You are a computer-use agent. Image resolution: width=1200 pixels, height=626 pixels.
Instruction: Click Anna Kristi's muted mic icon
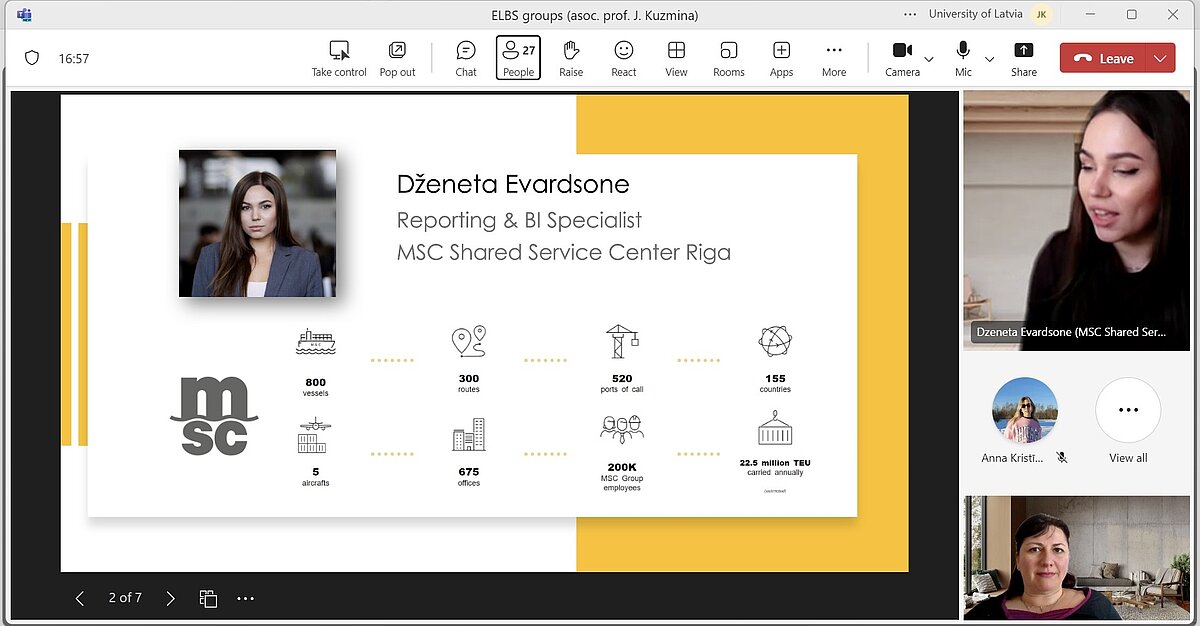pyautogui.click(x=1062, y=458)
